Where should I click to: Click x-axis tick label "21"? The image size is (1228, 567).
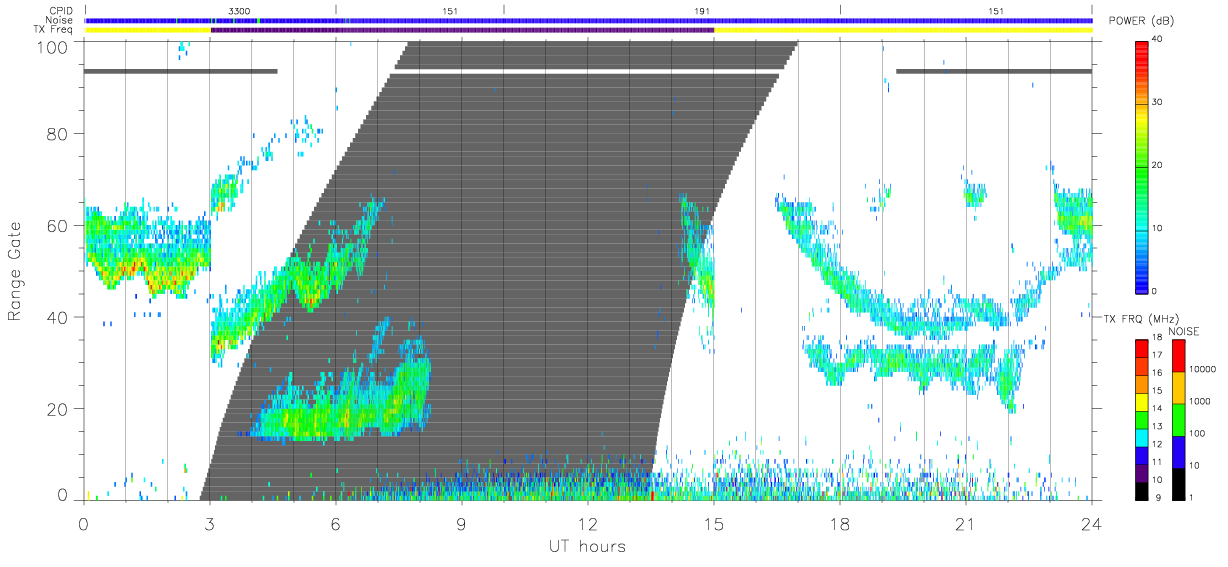point(966,525)
